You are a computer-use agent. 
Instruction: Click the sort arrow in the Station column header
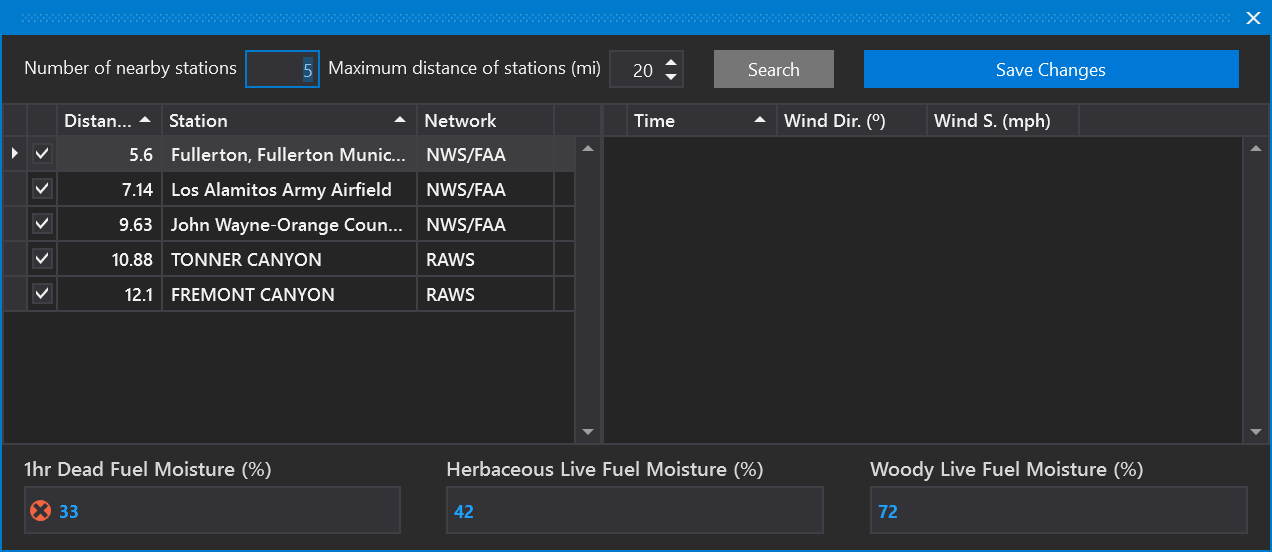[x=400, y=120]
